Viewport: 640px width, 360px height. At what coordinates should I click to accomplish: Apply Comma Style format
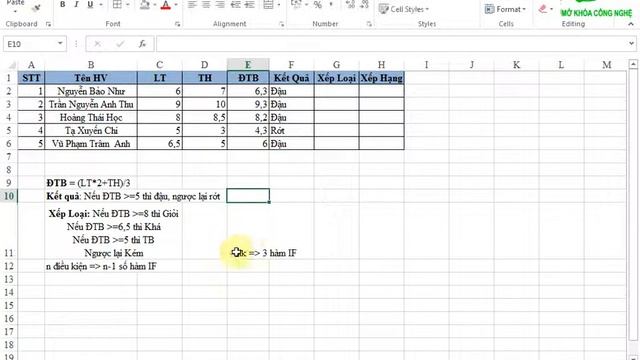pos(331,4)
